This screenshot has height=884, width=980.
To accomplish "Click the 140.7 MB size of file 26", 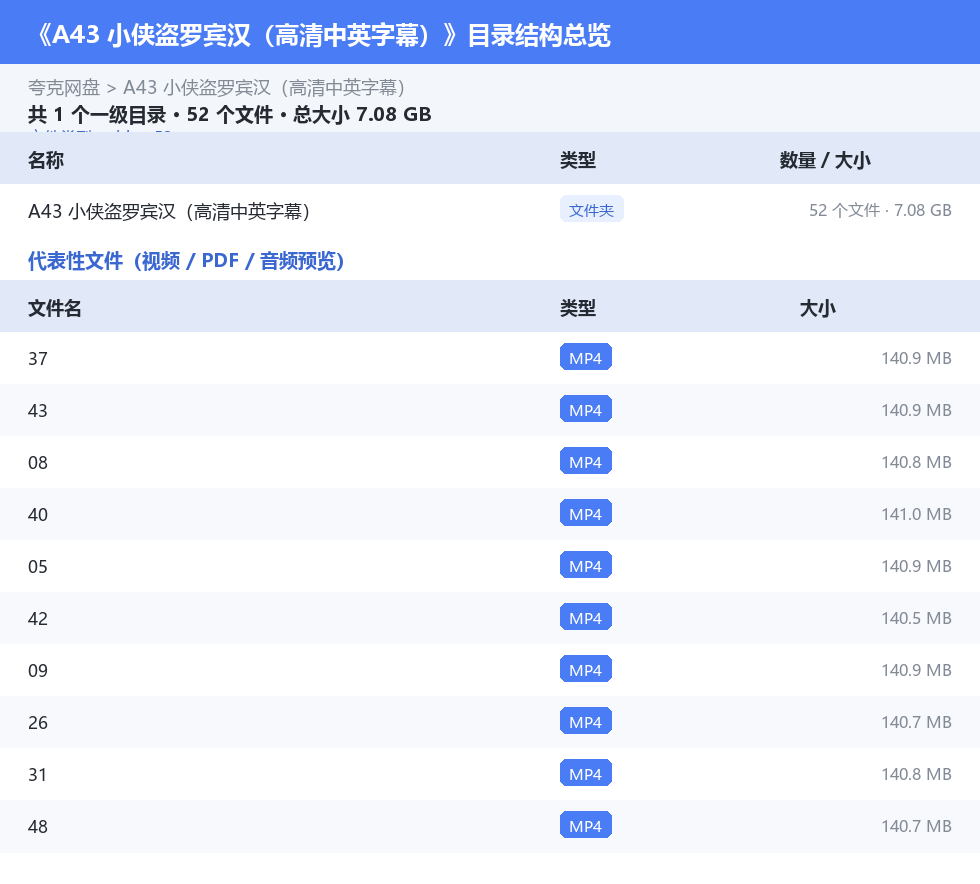I will pos(916,721).
